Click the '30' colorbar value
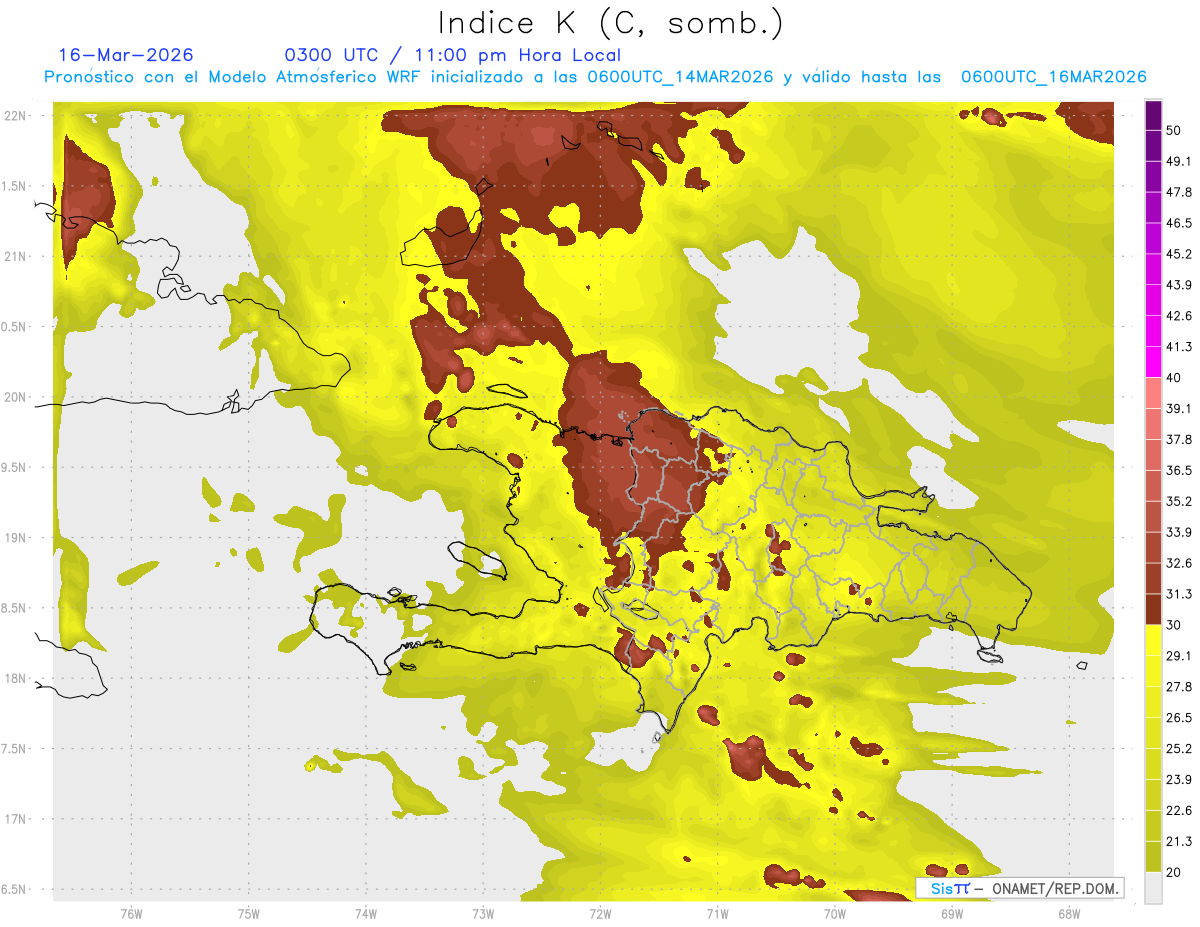The height and width of the screenshot is (927, 1200). coord(1175,625)
